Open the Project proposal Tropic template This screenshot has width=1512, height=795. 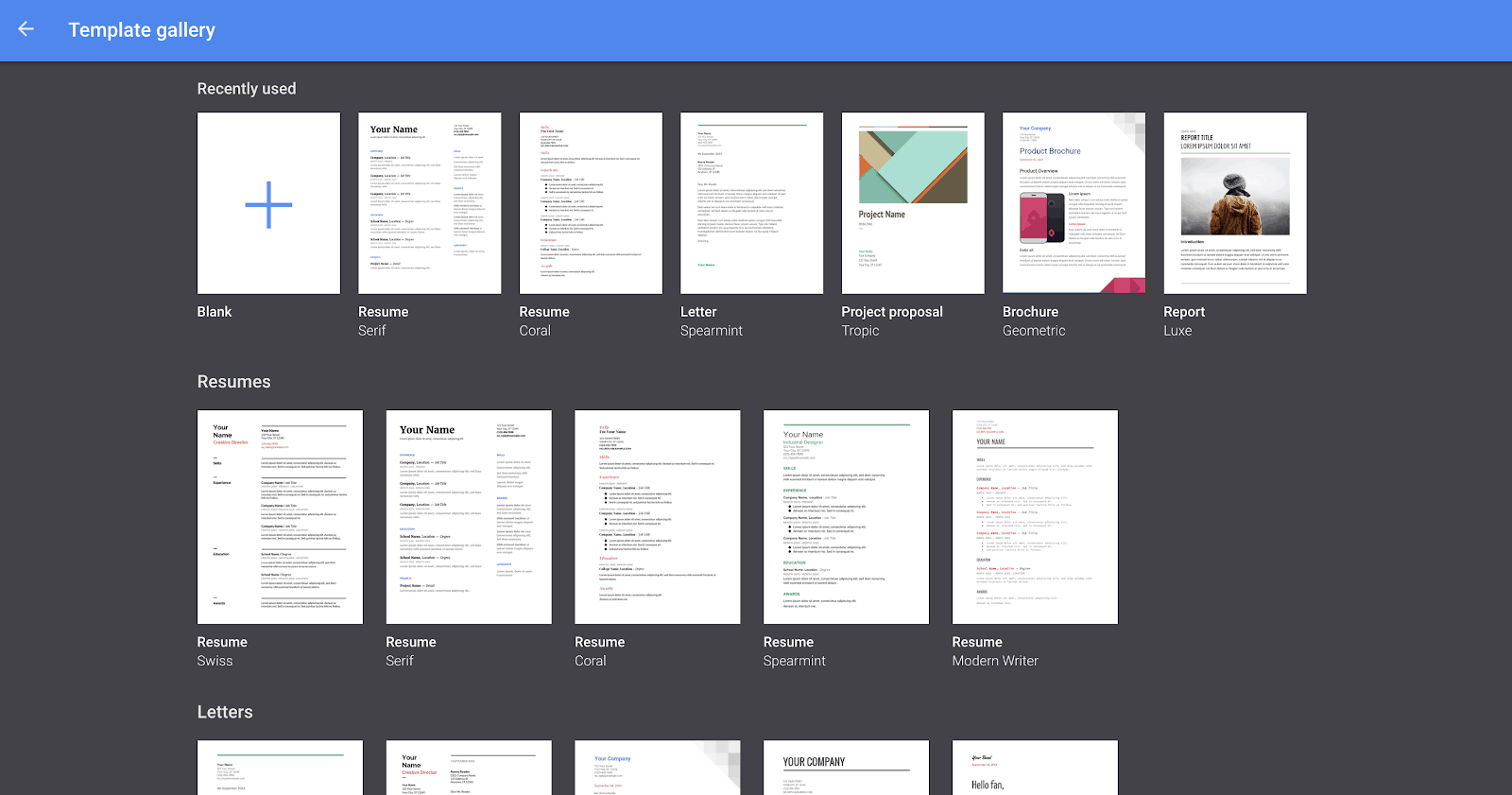pos(913,203)
